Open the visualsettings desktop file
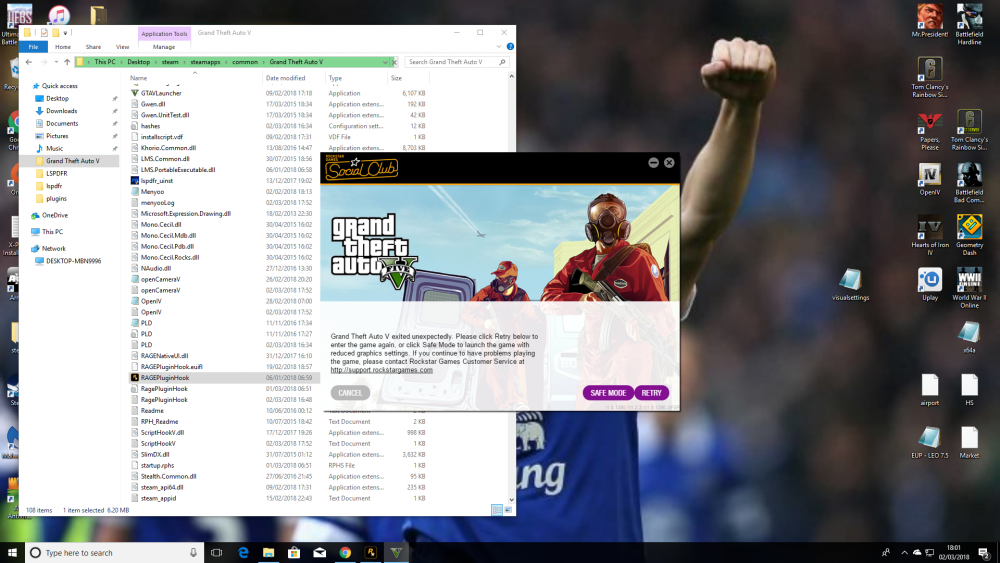This screenshot has height=563, width=1000. tap(850, 284)
